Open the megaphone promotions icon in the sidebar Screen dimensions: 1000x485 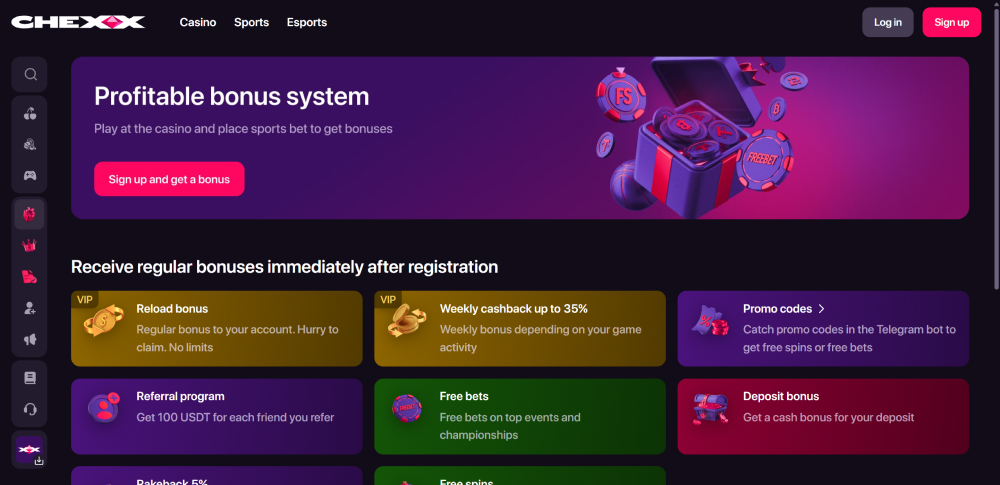click(x=29, y=340)
